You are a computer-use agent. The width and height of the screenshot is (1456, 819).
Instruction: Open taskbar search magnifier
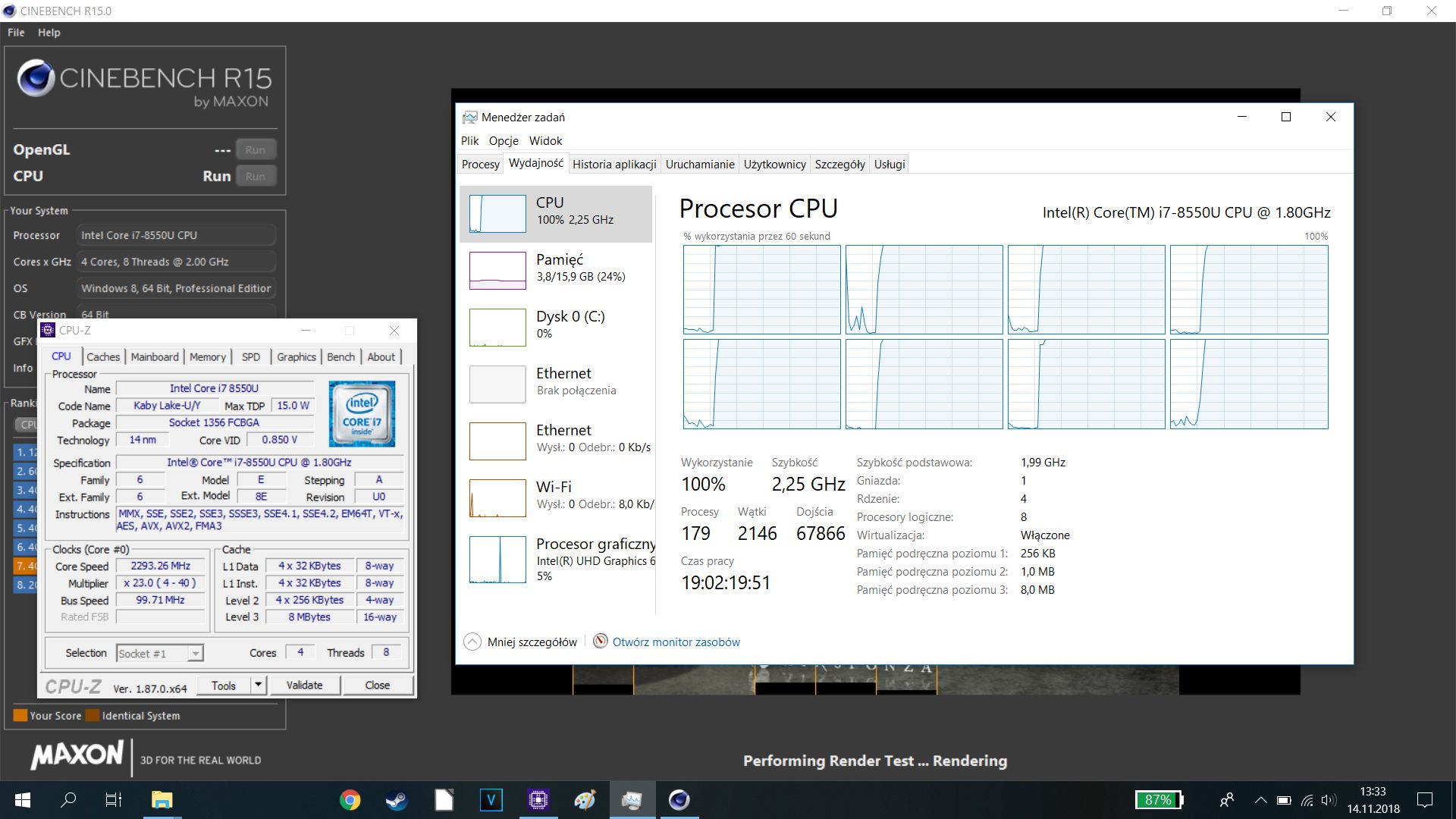click(x=68, y=800)
